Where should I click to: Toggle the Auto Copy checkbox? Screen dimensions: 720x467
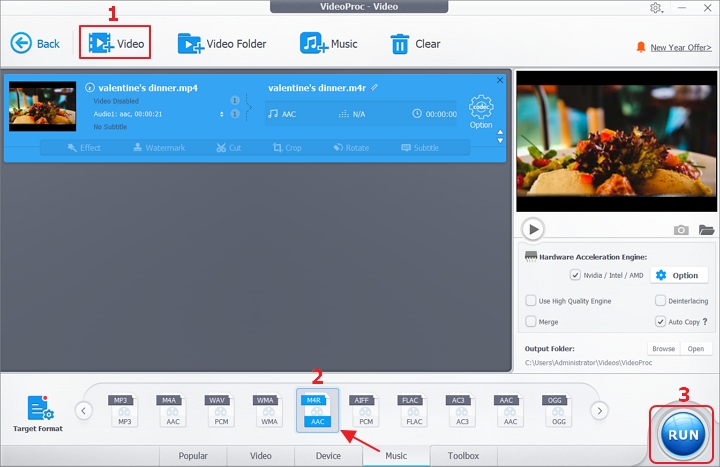pos(660,321)
